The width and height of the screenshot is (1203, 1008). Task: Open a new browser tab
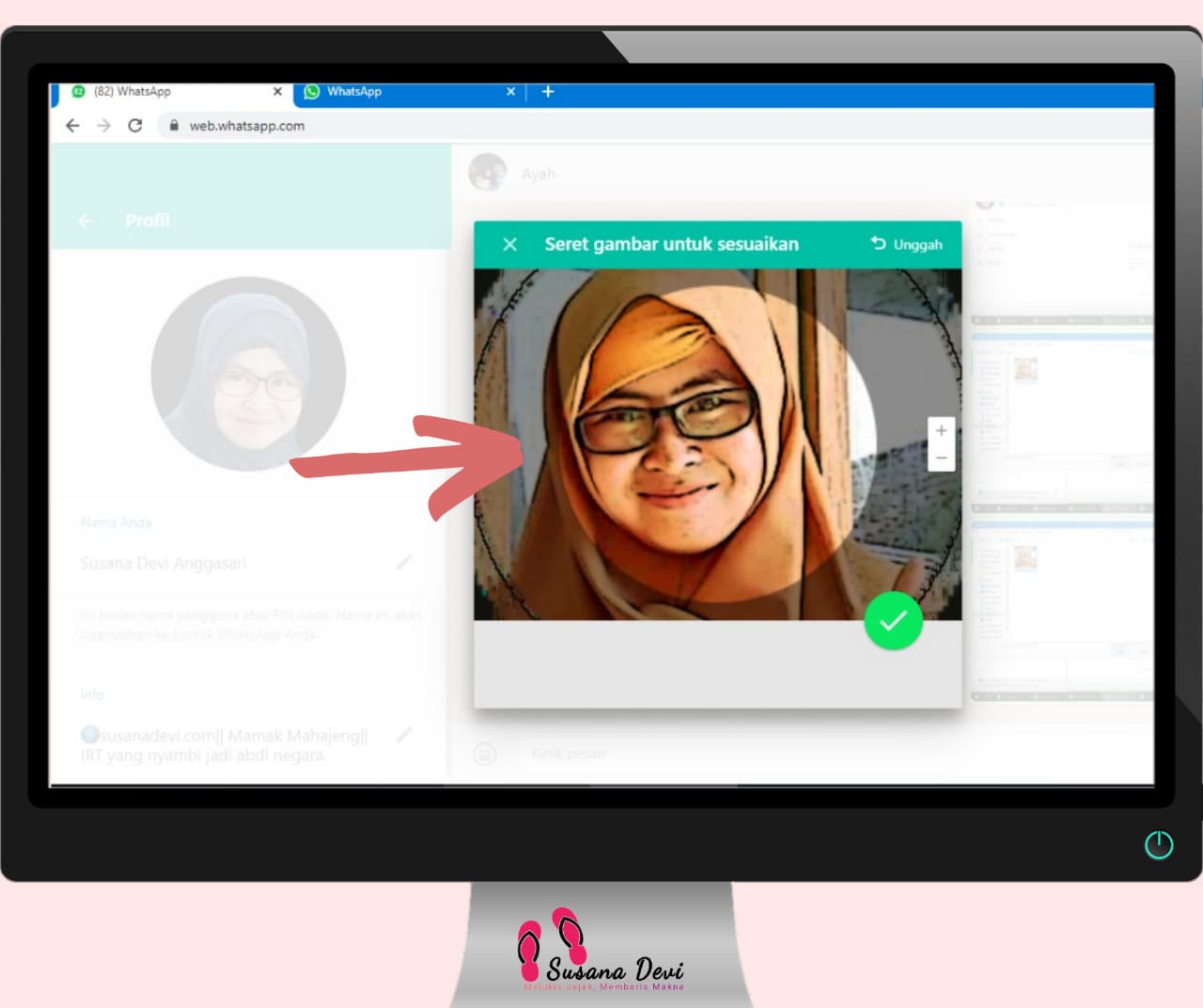tap(548, 92)
